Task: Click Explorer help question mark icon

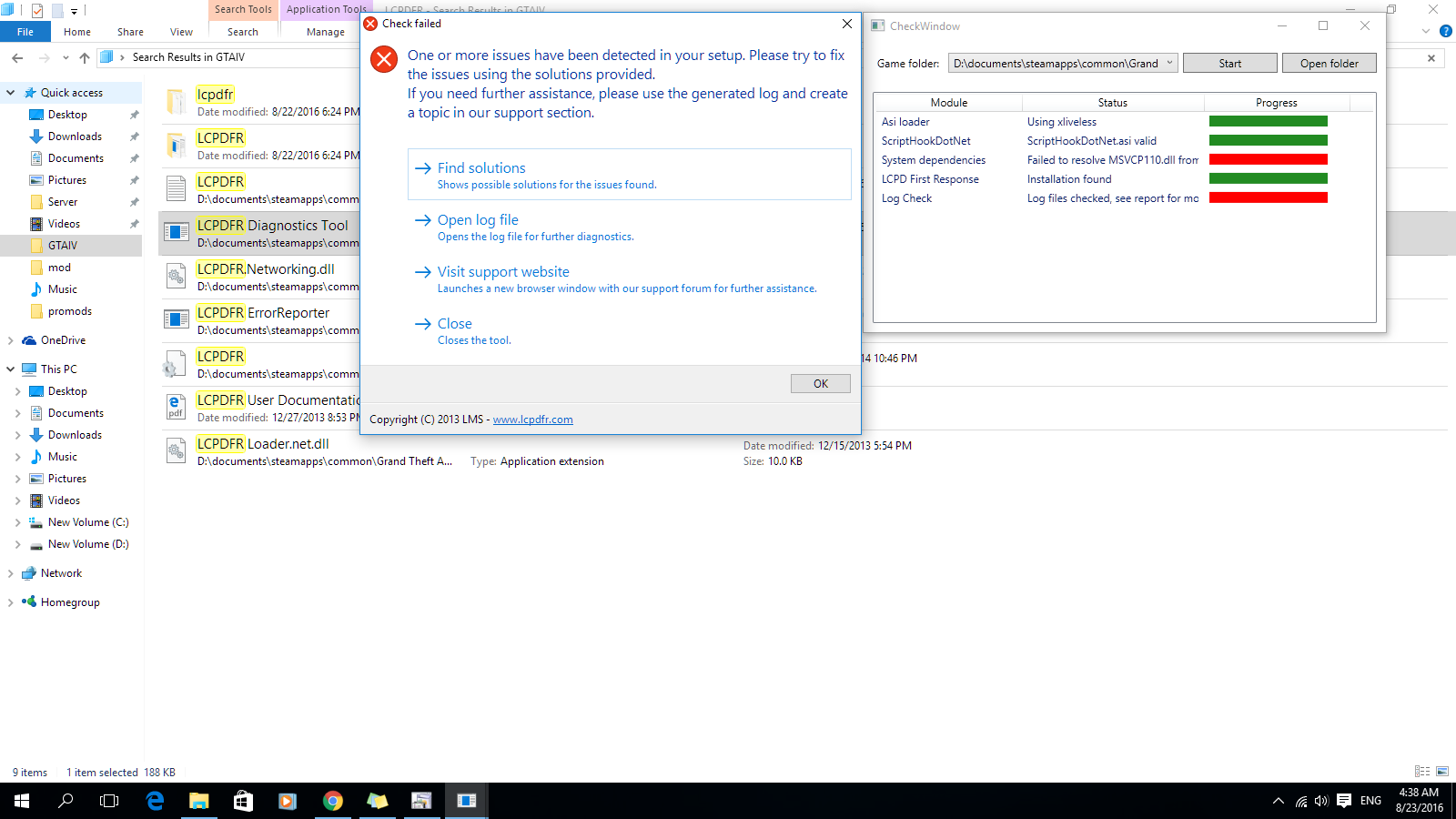Action: pos(1445,31)
